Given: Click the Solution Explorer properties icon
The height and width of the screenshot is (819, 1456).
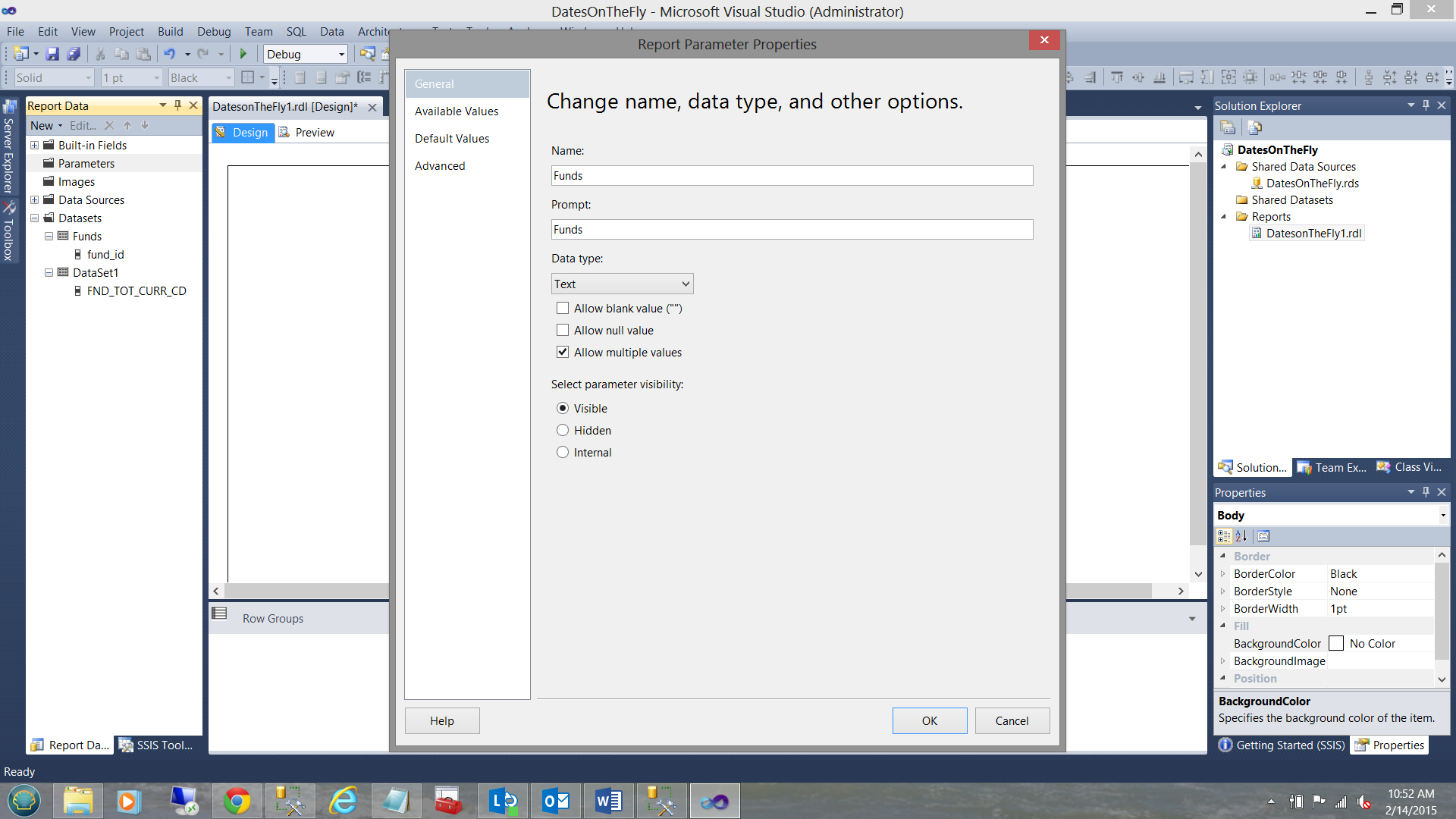Looking at the screenshot, I should [x=1228, y=127].
